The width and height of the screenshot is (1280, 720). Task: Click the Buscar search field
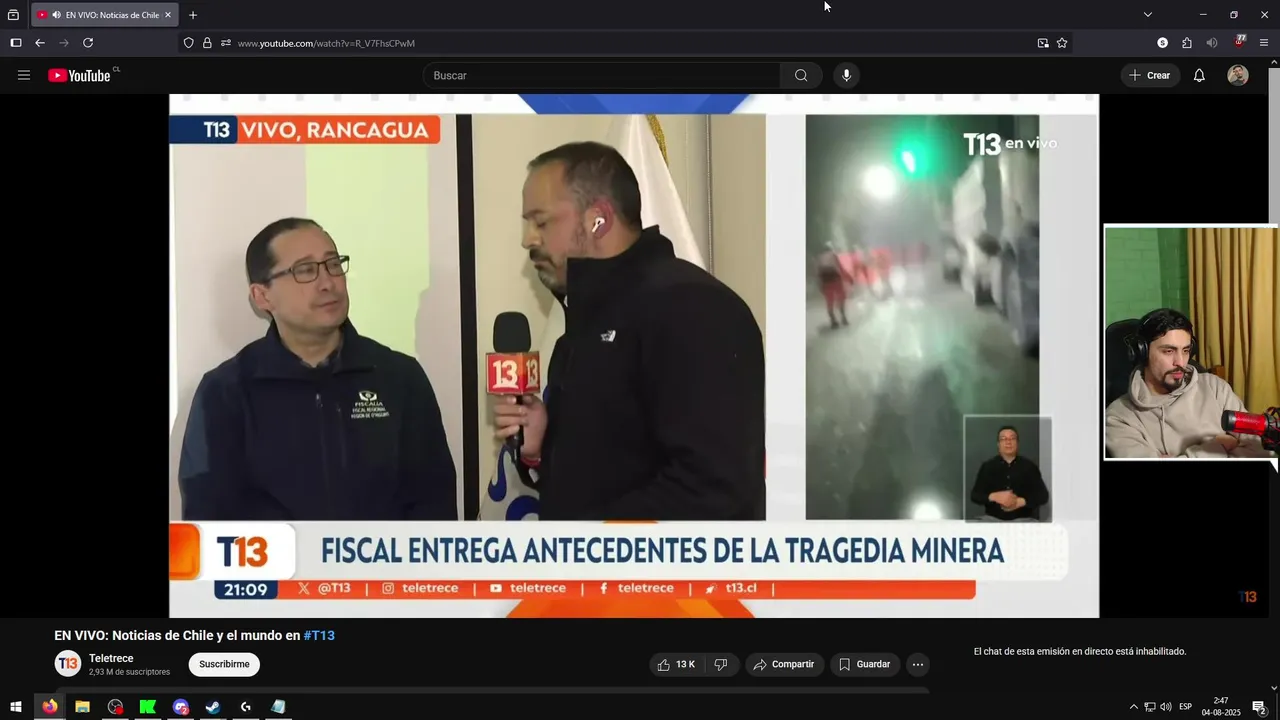[x=602, y=75]
